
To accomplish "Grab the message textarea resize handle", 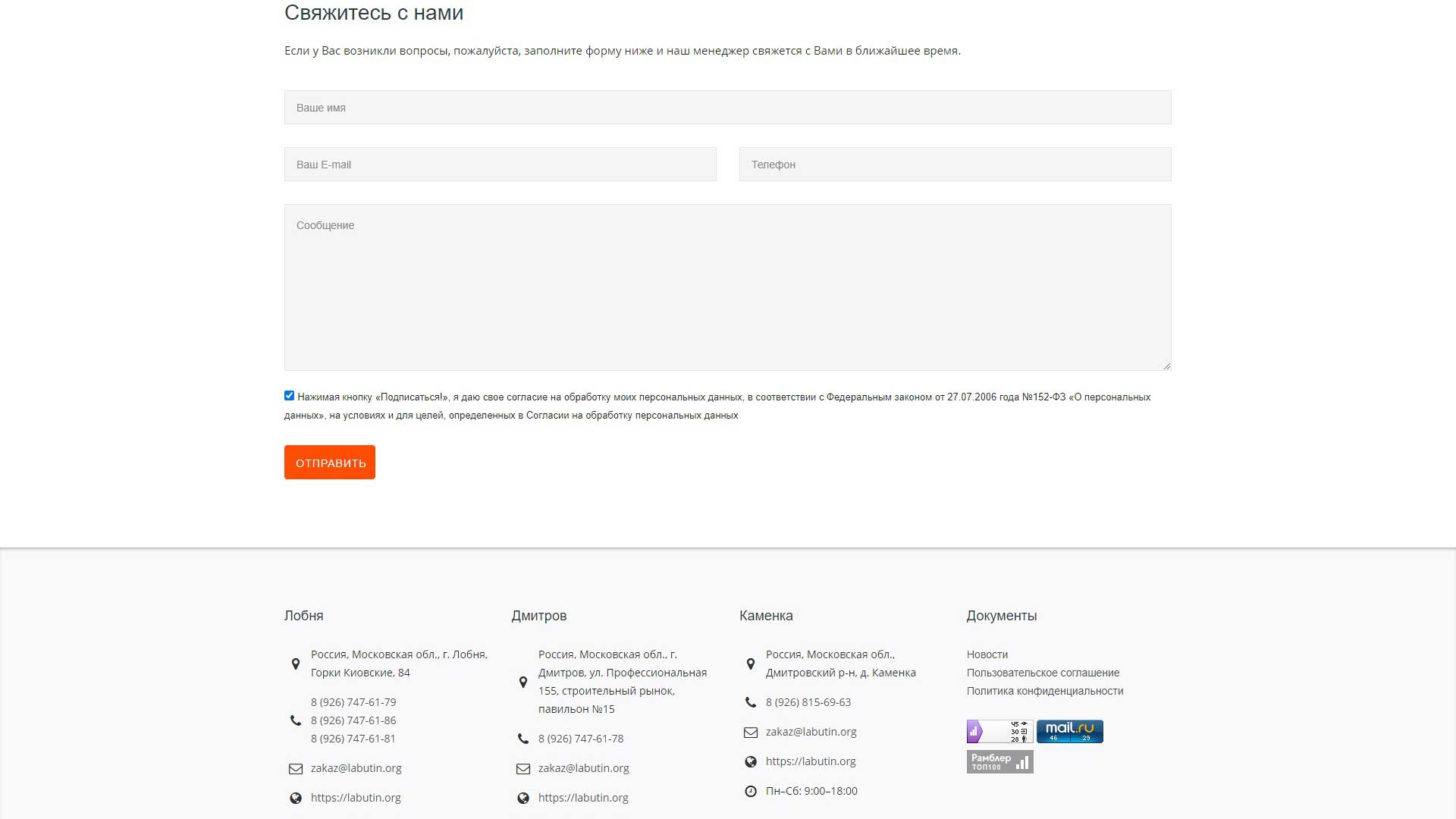I will (x=1167, y=366).
